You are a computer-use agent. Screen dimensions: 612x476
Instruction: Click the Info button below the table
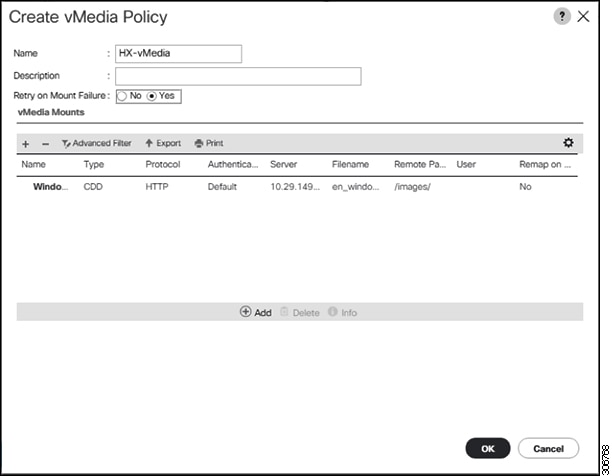[343, 312]
